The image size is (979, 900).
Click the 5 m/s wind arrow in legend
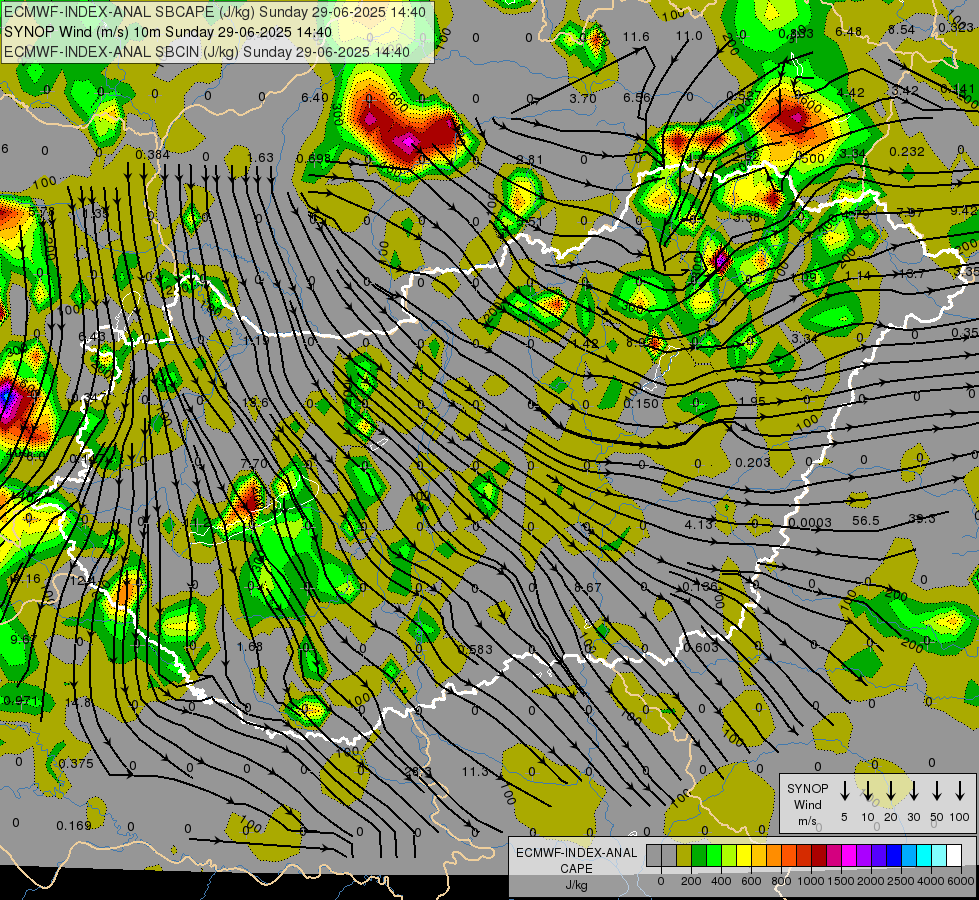click(x=845, y=791)
